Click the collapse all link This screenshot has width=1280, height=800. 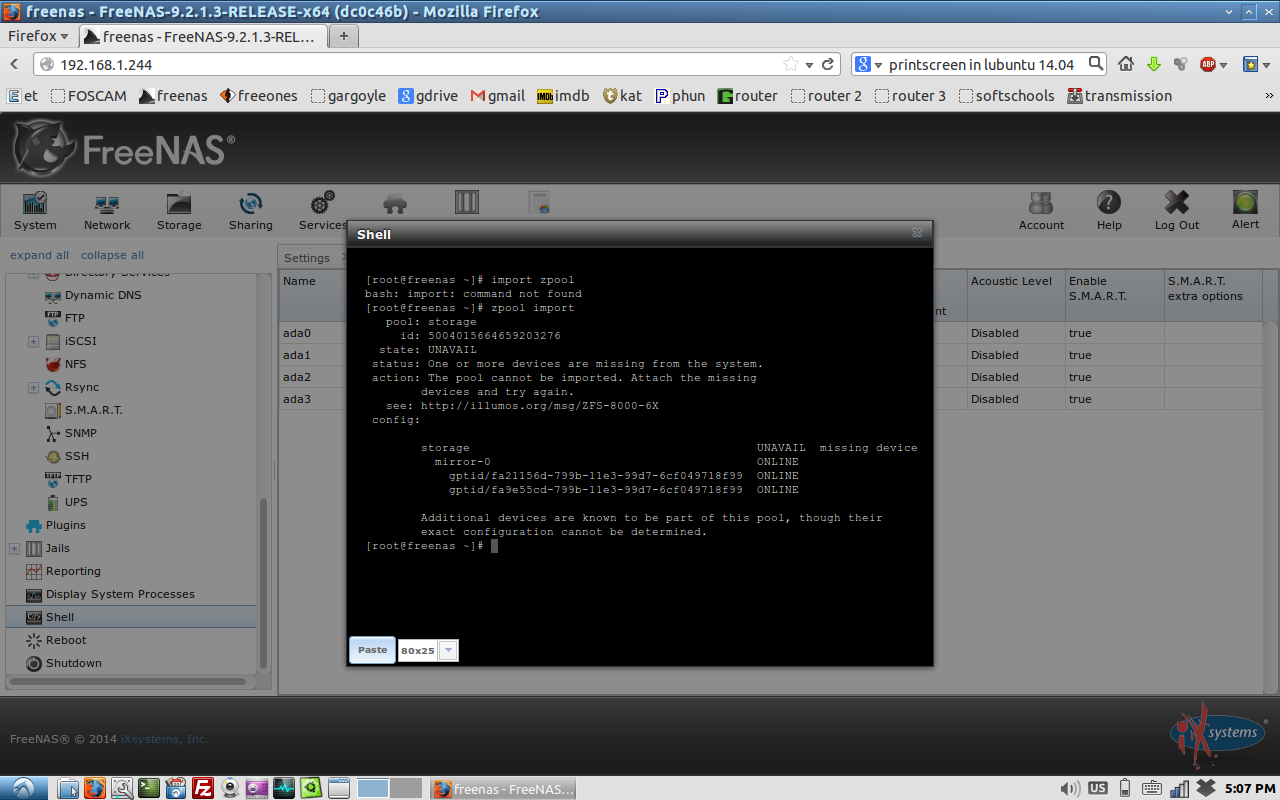[112, 255]
